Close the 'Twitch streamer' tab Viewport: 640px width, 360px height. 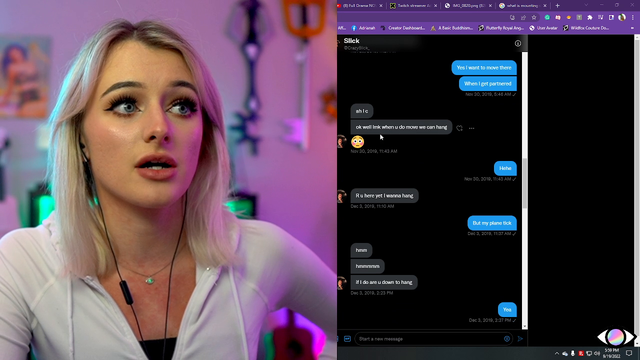click(x=436, y=6)
